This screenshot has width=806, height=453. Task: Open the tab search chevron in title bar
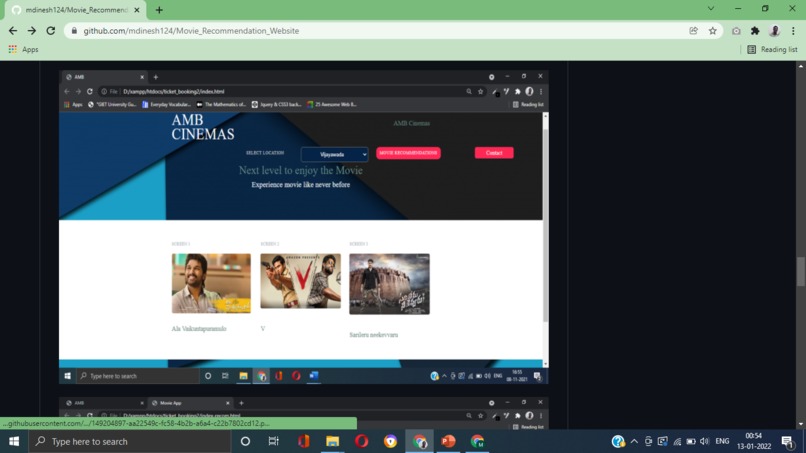(711, 9)
